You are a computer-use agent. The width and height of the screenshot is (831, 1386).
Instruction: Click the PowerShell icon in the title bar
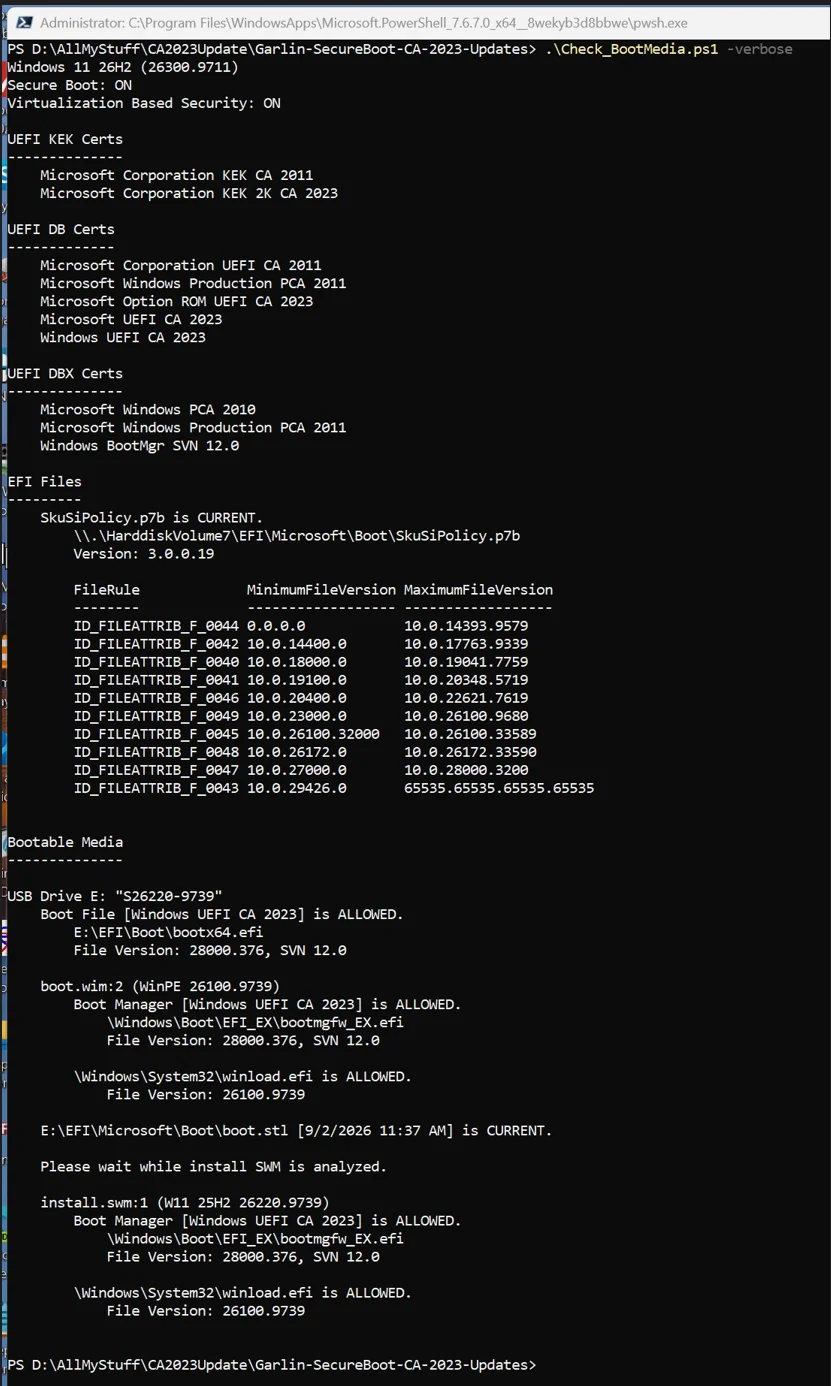[22, 22]
